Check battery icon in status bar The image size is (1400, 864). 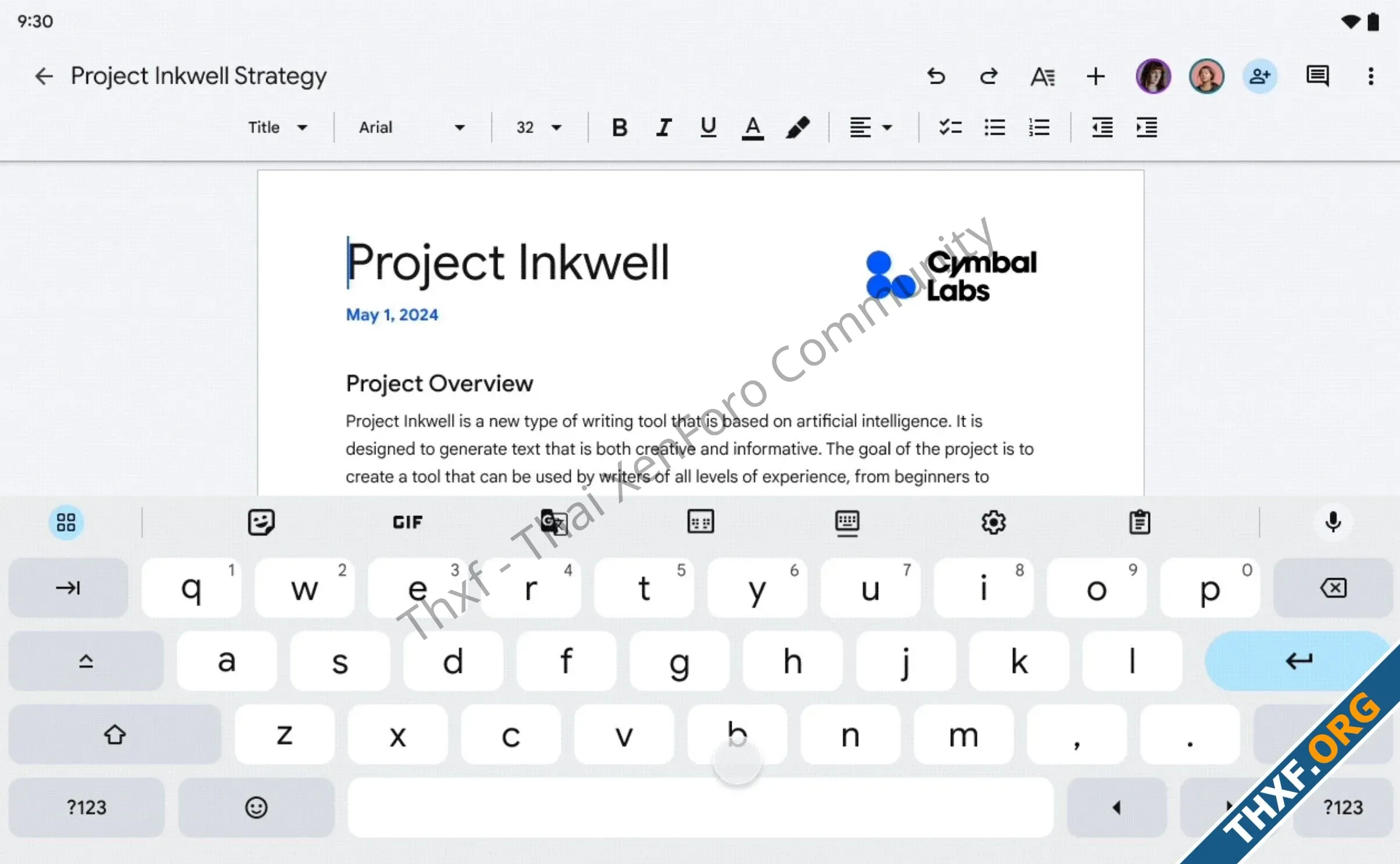pos(1373,21)
